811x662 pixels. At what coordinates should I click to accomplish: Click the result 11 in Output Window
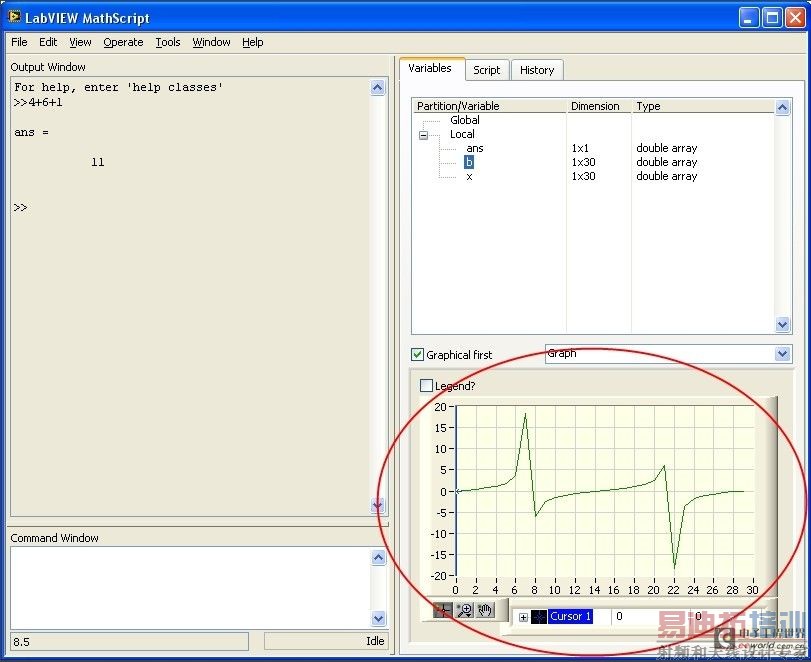(x=98, y=162)
